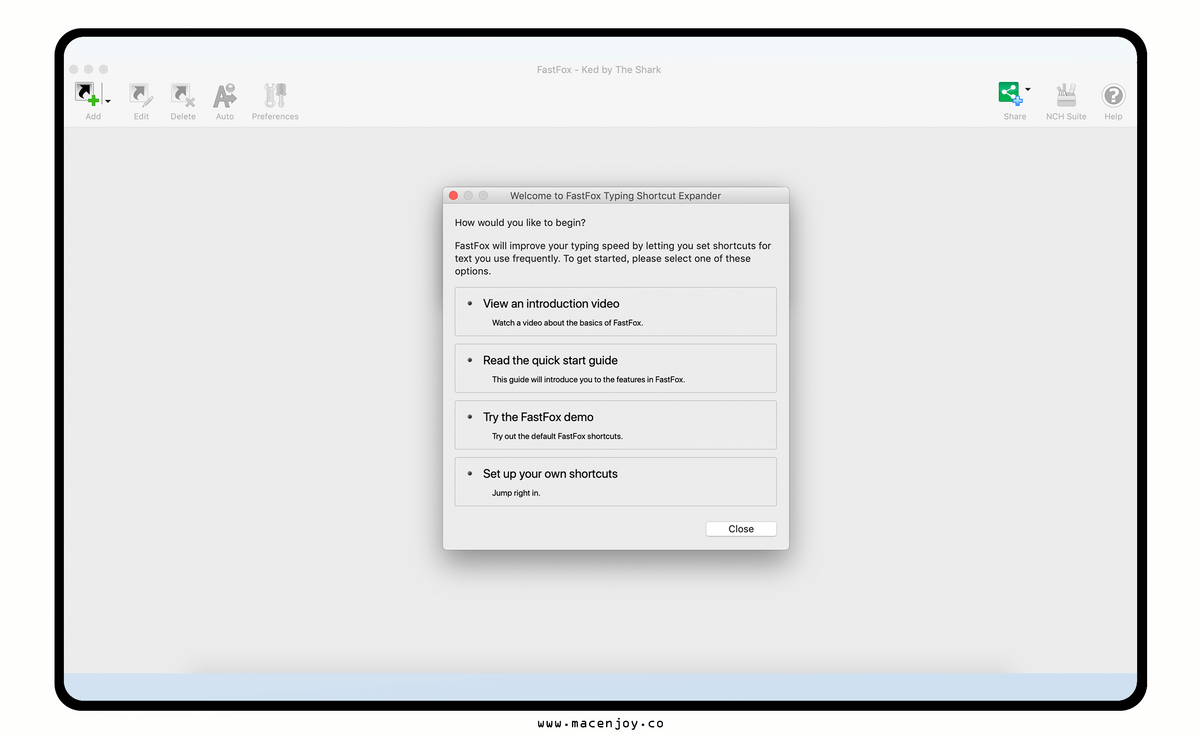This screenshot has height=735, width=1200.
Task: Select Try the FastFox demo option
Action: pos(615,425)
